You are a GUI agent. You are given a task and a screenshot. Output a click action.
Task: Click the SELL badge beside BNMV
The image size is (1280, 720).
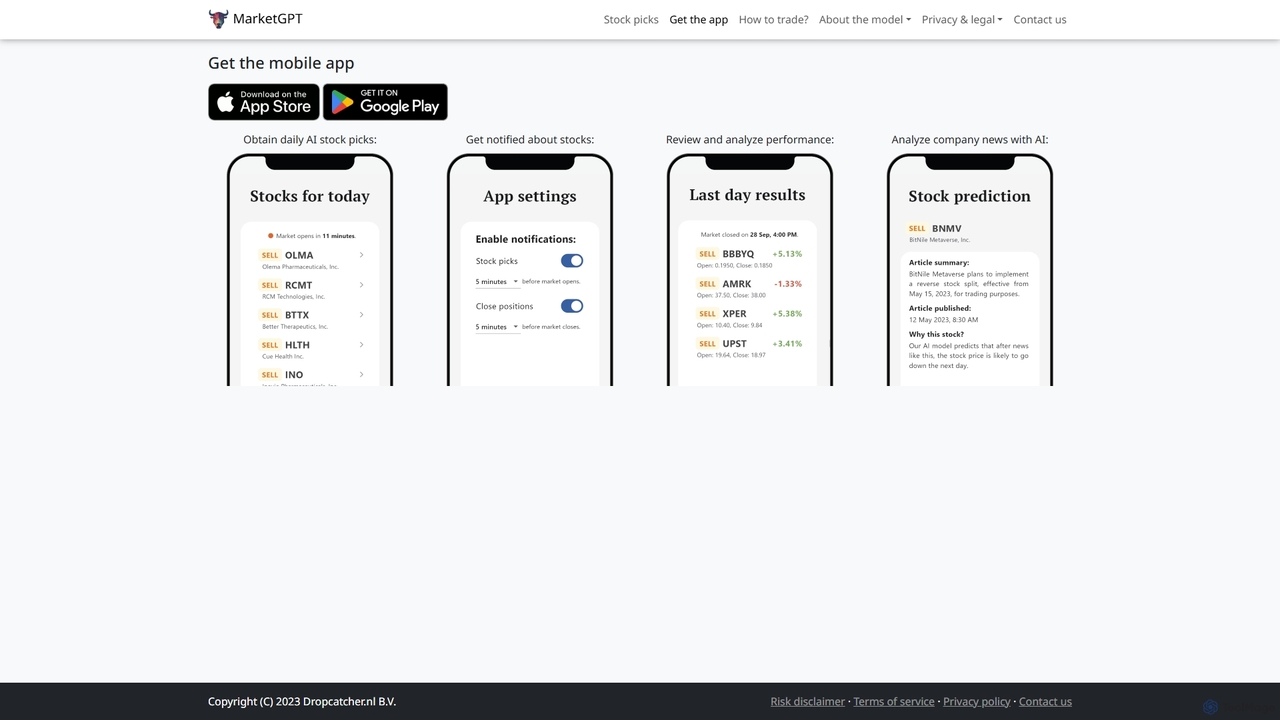[x=917, y=228]
